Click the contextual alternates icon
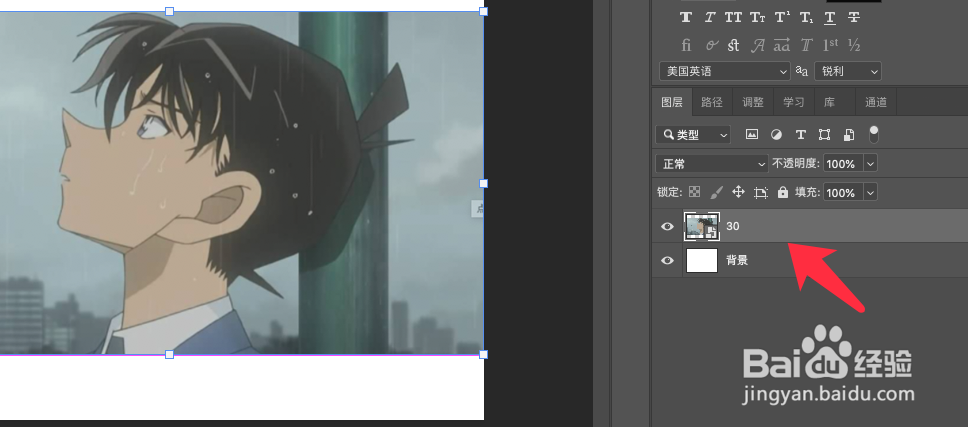This screenshot has height=427, width=968. coord(711,45)
